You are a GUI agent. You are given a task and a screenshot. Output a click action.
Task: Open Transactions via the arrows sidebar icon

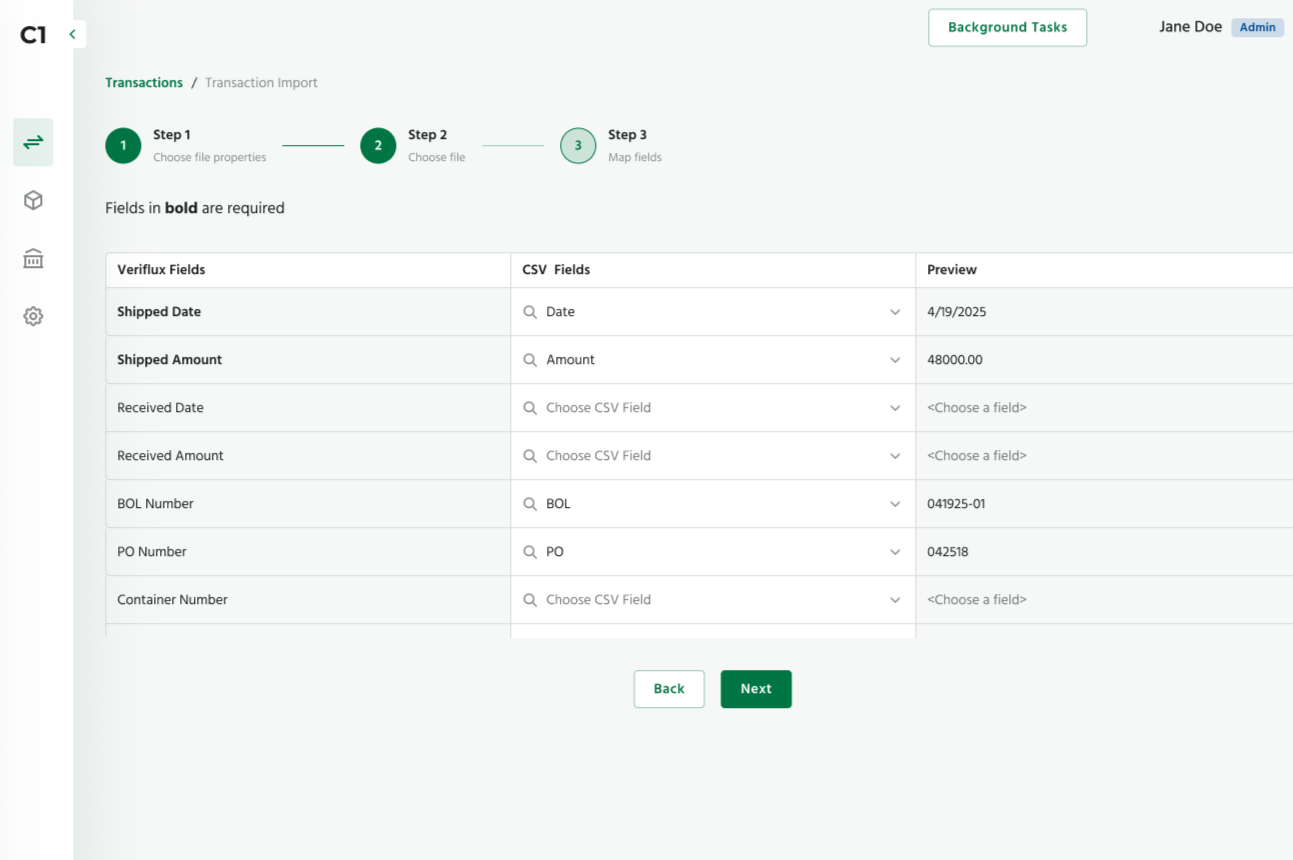33,142
